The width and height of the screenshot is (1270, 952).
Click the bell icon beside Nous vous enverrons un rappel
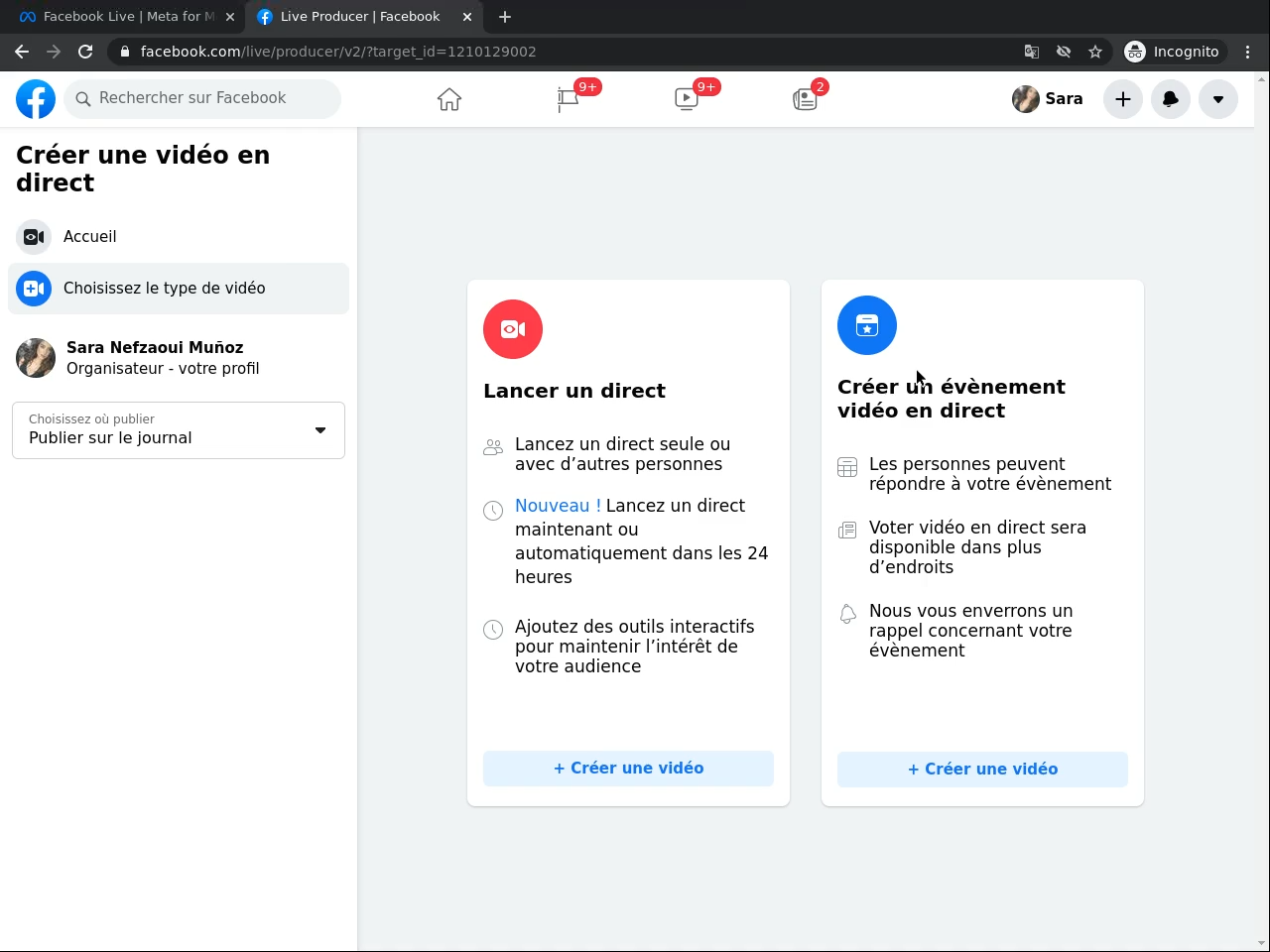847,614
